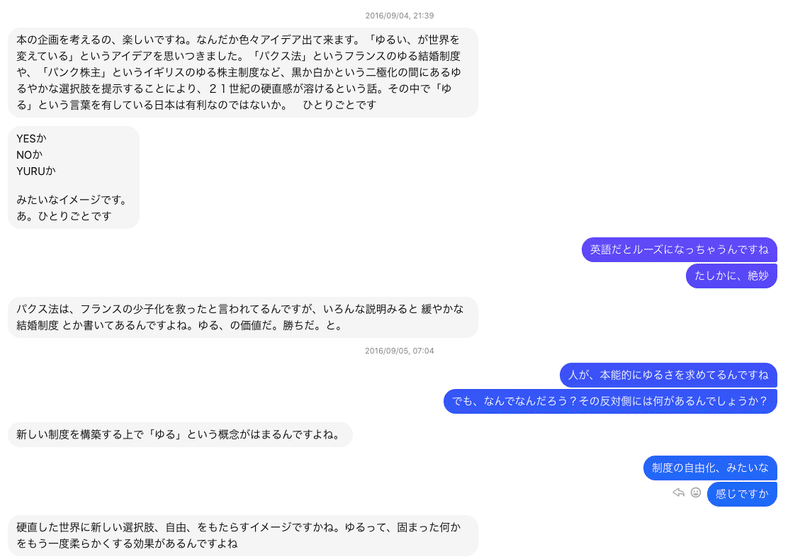
Task: Open the emoji reaction smiley icon
Action: pos(695,492)
